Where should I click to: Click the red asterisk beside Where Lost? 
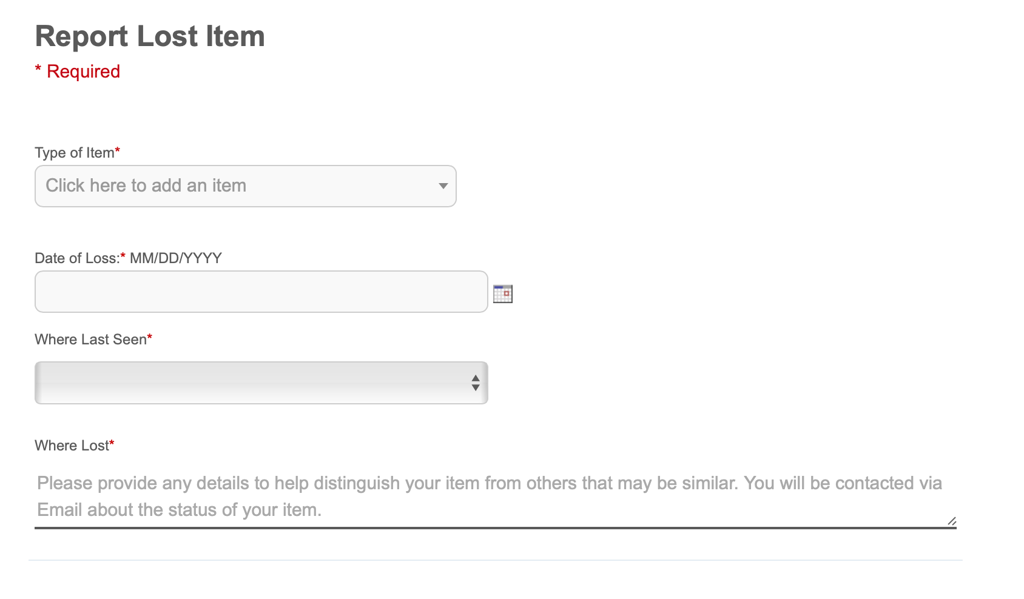pos(112,444)
